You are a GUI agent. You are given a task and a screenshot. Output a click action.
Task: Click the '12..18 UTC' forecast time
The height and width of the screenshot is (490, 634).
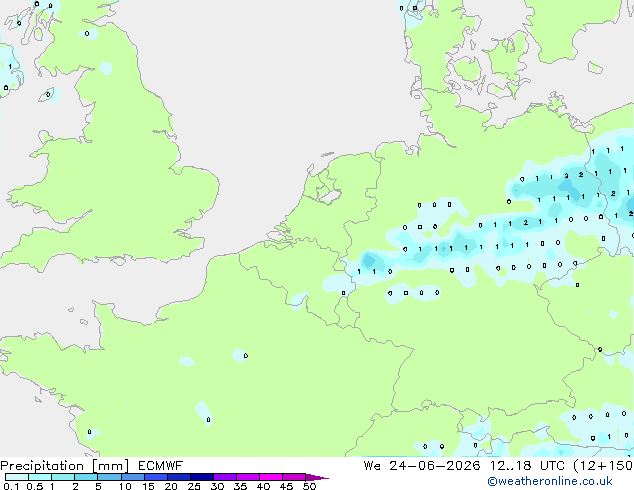[526, 466]
